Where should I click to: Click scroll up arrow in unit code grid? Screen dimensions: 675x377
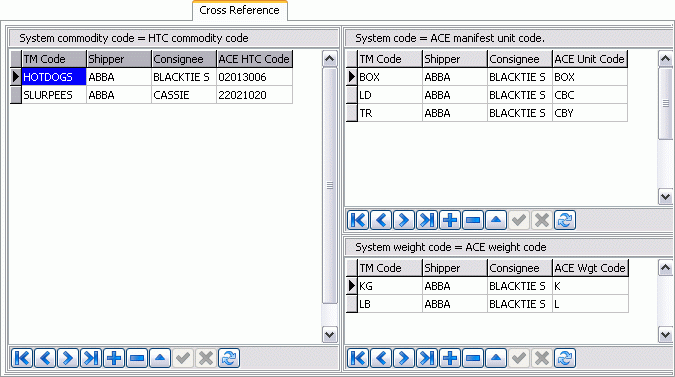[x=666, y=59]
